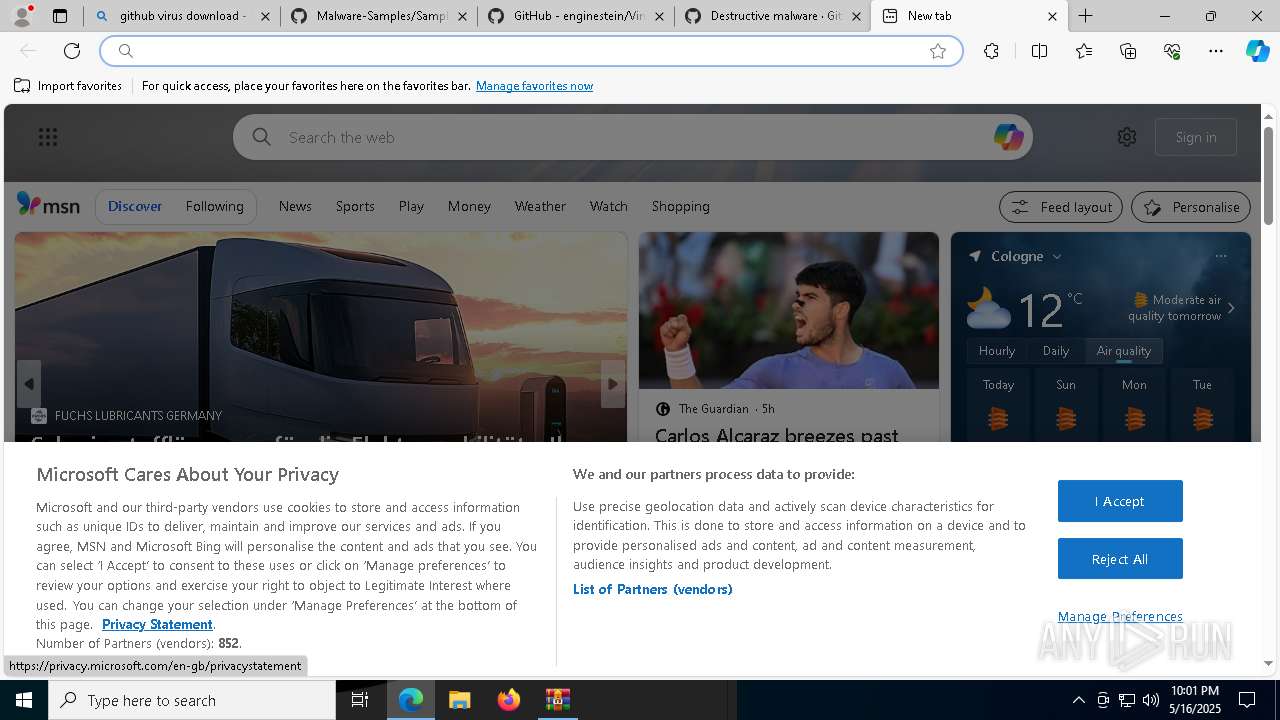
Task: Select Following feed tab
Action: (214, 206)
